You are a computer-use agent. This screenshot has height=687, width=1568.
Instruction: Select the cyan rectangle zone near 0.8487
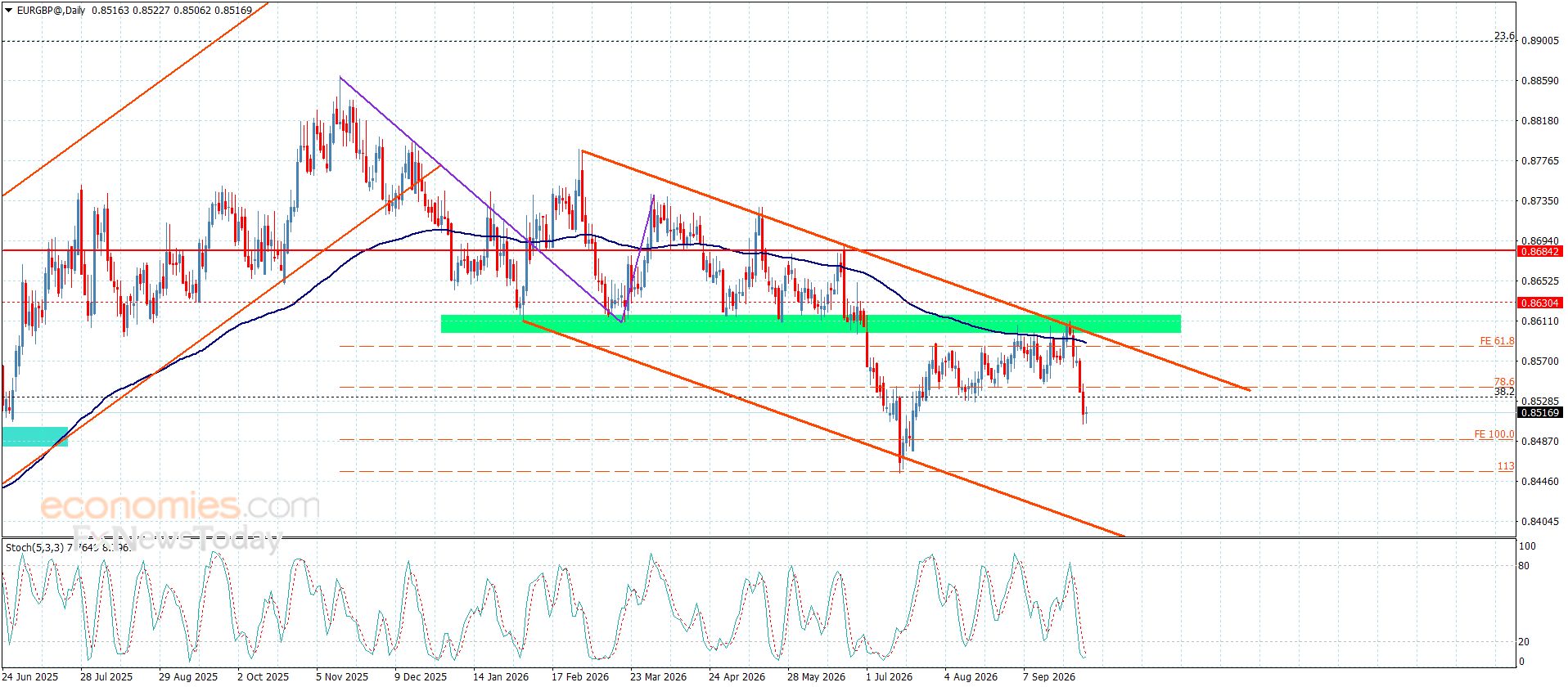click(x=34, y=437)
